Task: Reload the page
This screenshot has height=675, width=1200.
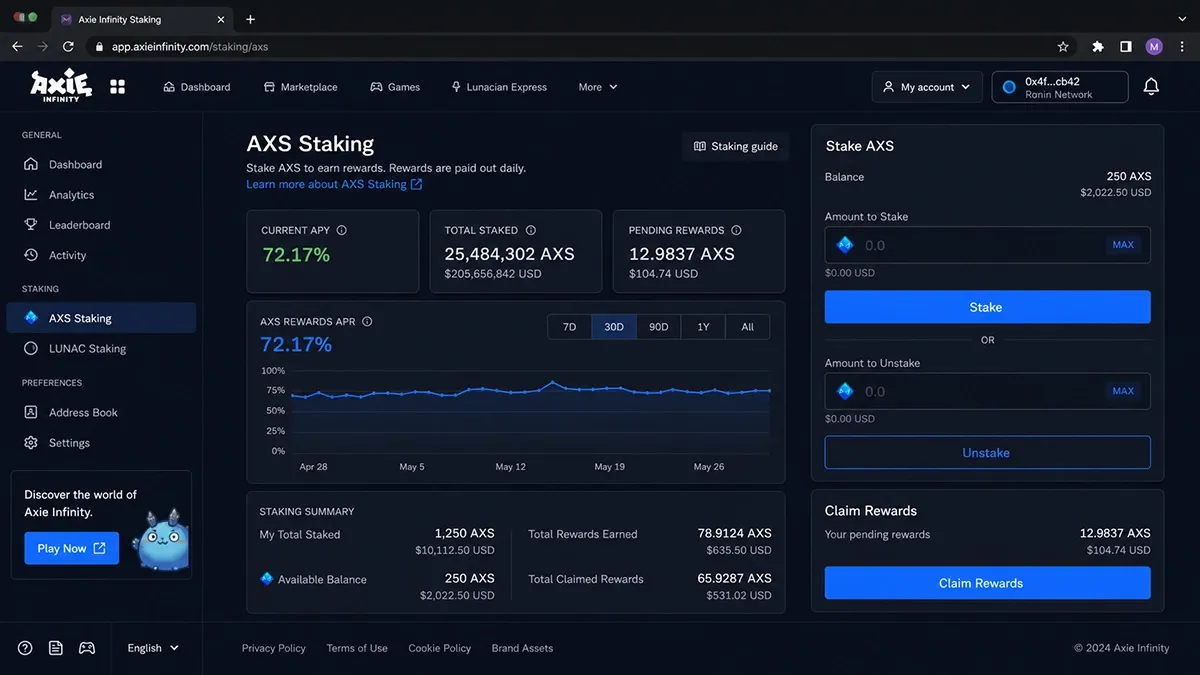Action: point(68,46)
